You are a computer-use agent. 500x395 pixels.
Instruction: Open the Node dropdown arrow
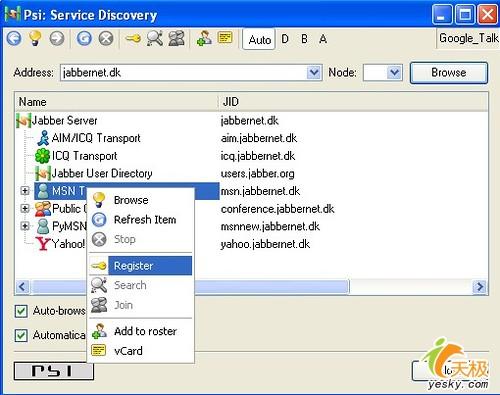click(x=395, y=72)
